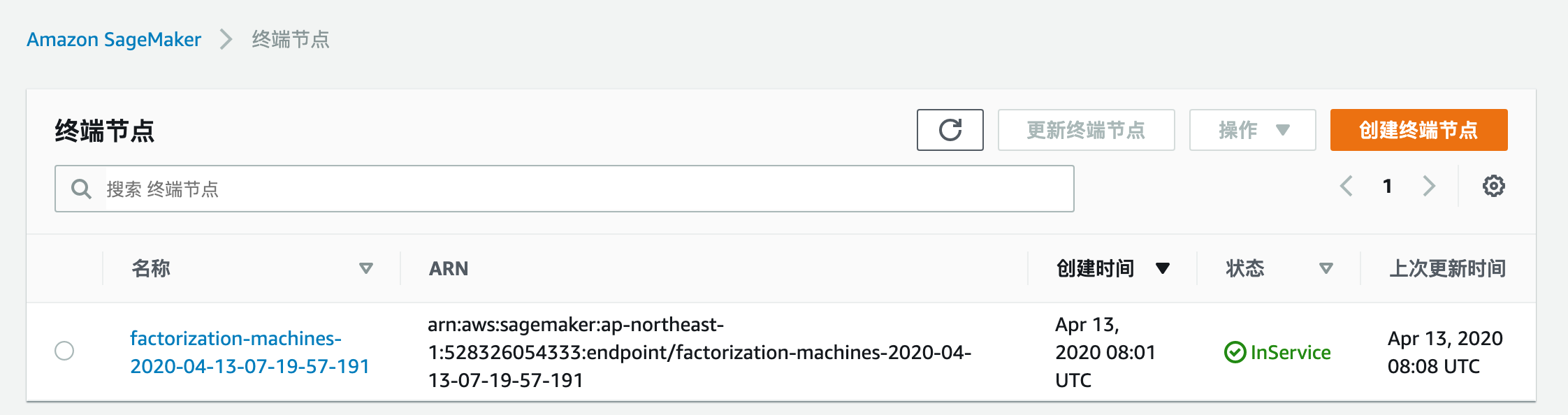
Task: Open the 操作 actions dropdown
Action: pyautogui.click(x=1252, y=130)
